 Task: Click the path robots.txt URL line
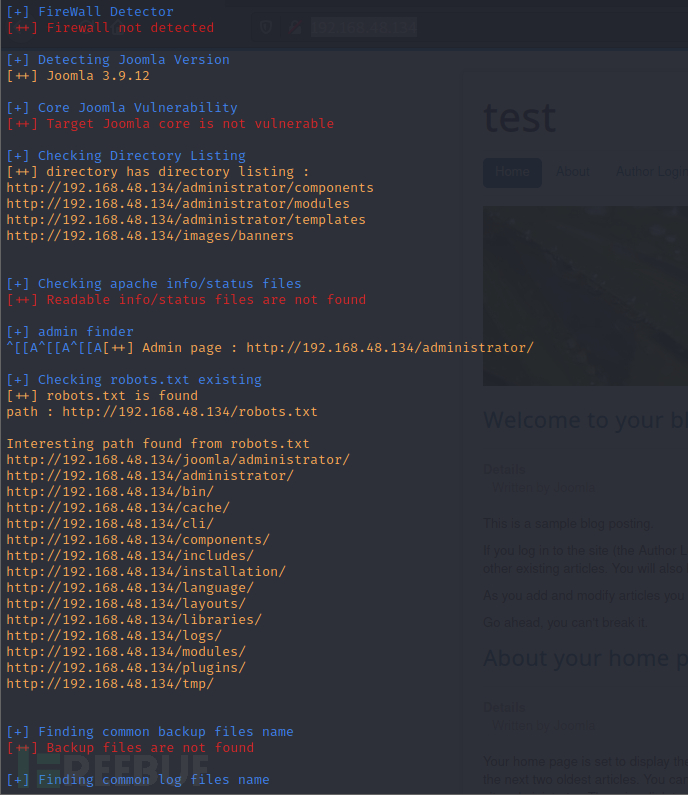tap(162, 412)
